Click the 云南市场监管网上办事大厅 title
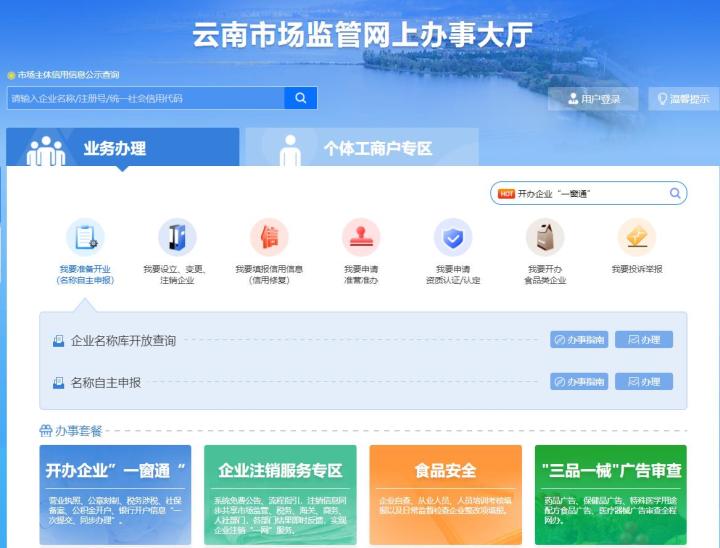Screen dimensions: 720x548 point(362,34)
